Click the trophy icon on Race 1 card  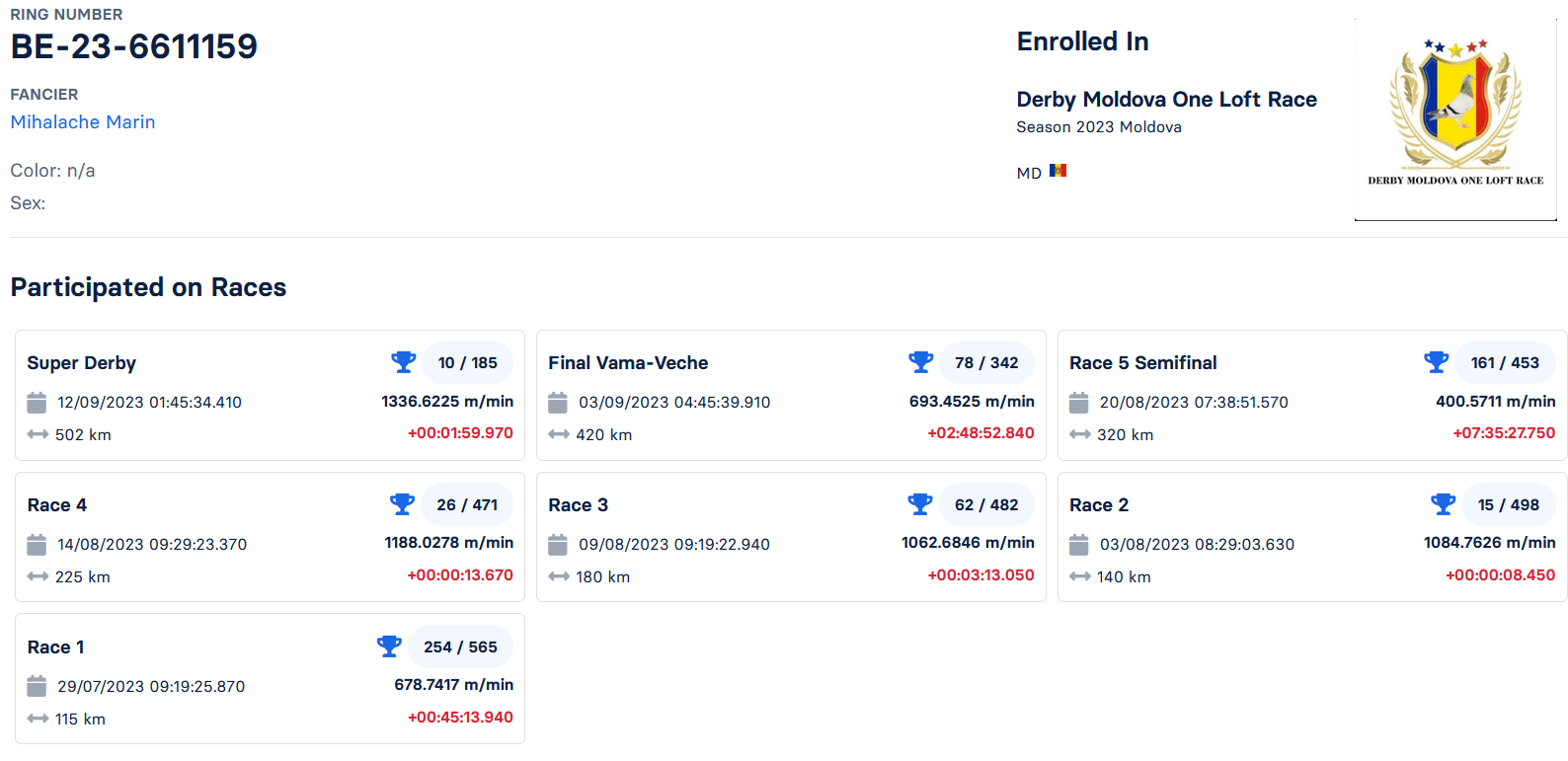pyautogui.click(x=389, y=647)
